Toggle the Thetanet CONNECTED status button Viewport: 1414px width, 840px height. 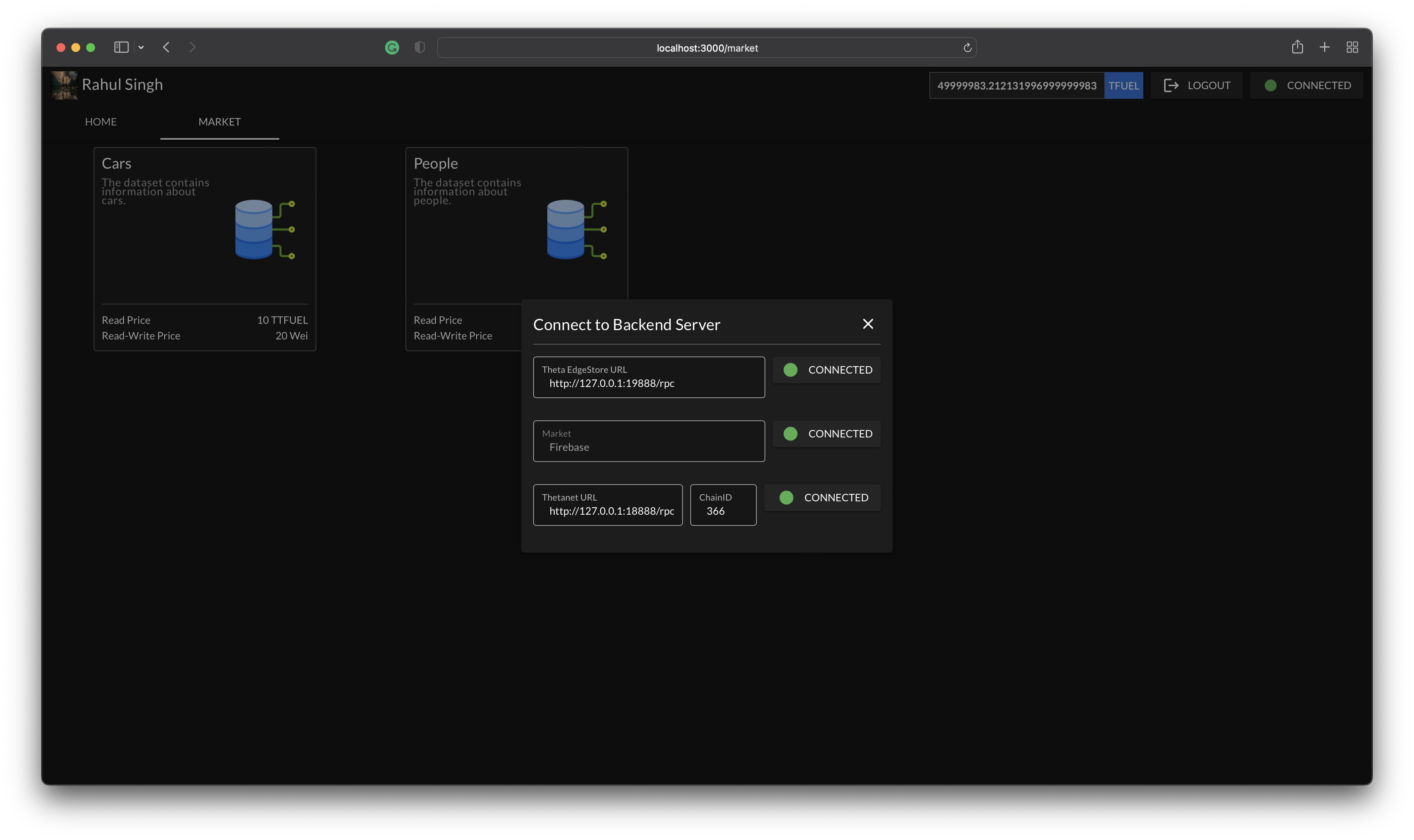coord(822,498)
